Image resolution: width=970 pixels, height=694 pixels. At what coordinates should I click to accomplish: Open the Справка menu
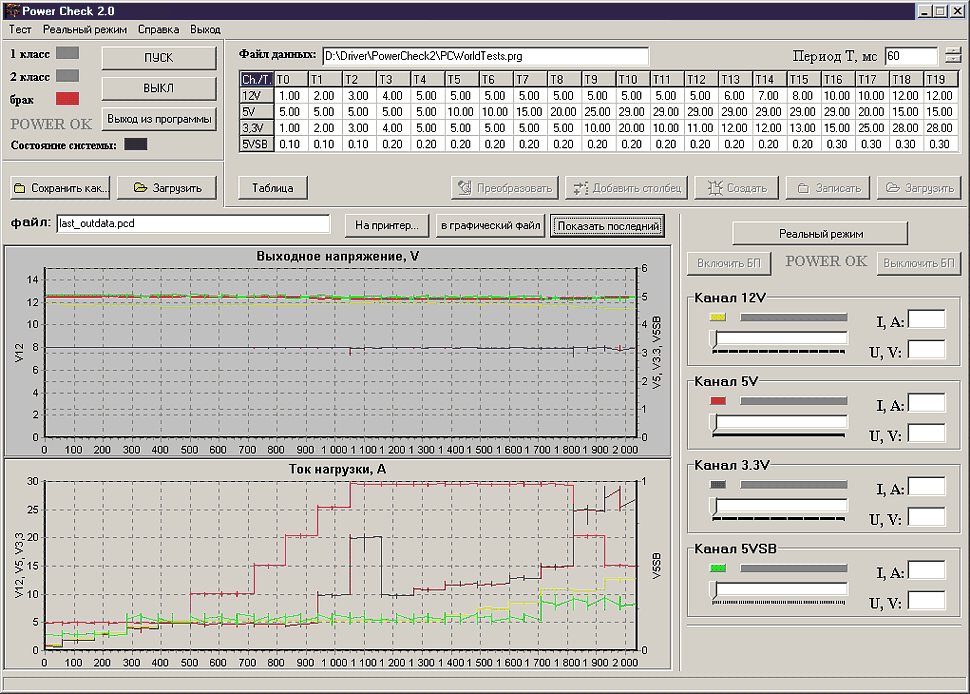coord(159,30)
